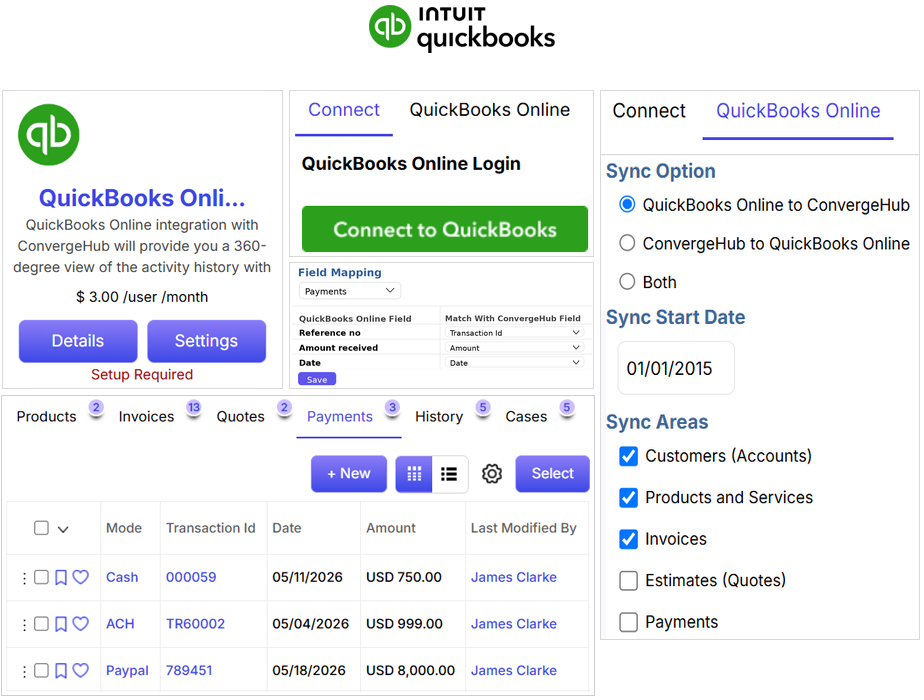Open row menu for ACH payment
The image size is (924, 700).
click(x=24, y=625)
